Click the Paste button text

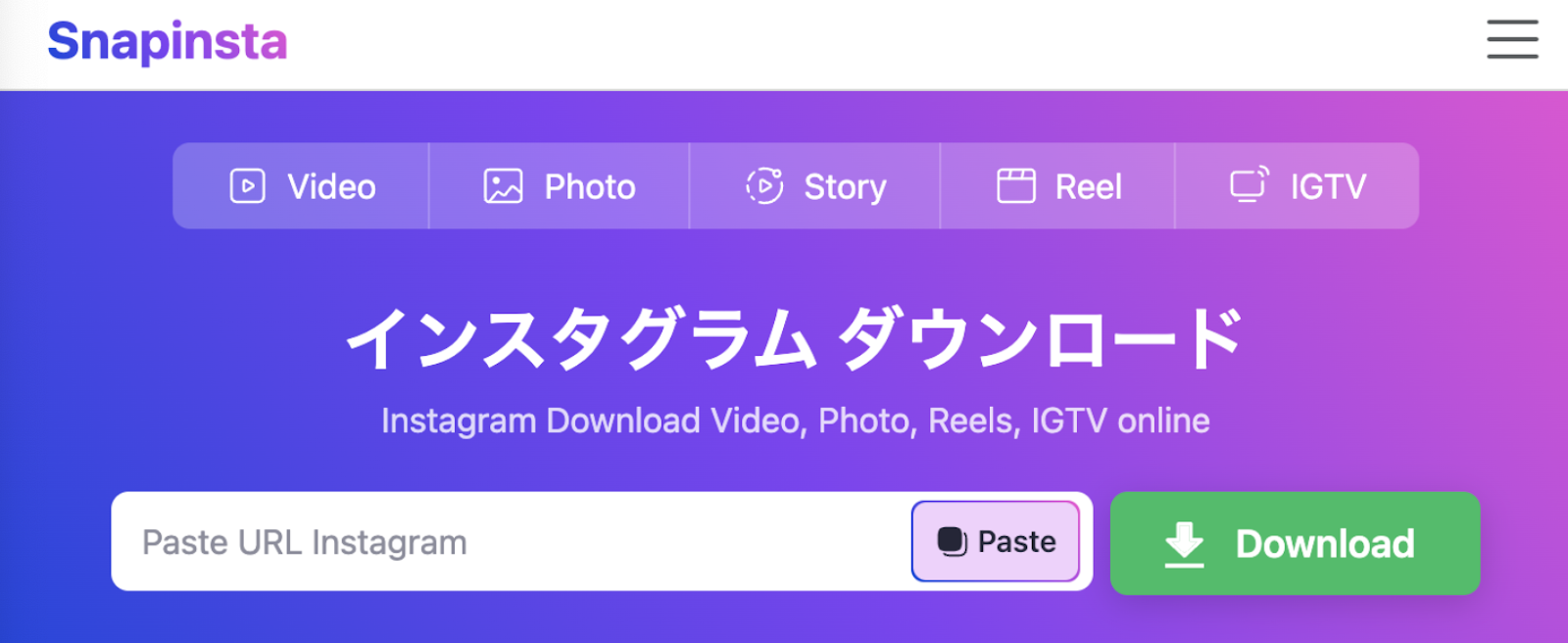coord(1017,542)
